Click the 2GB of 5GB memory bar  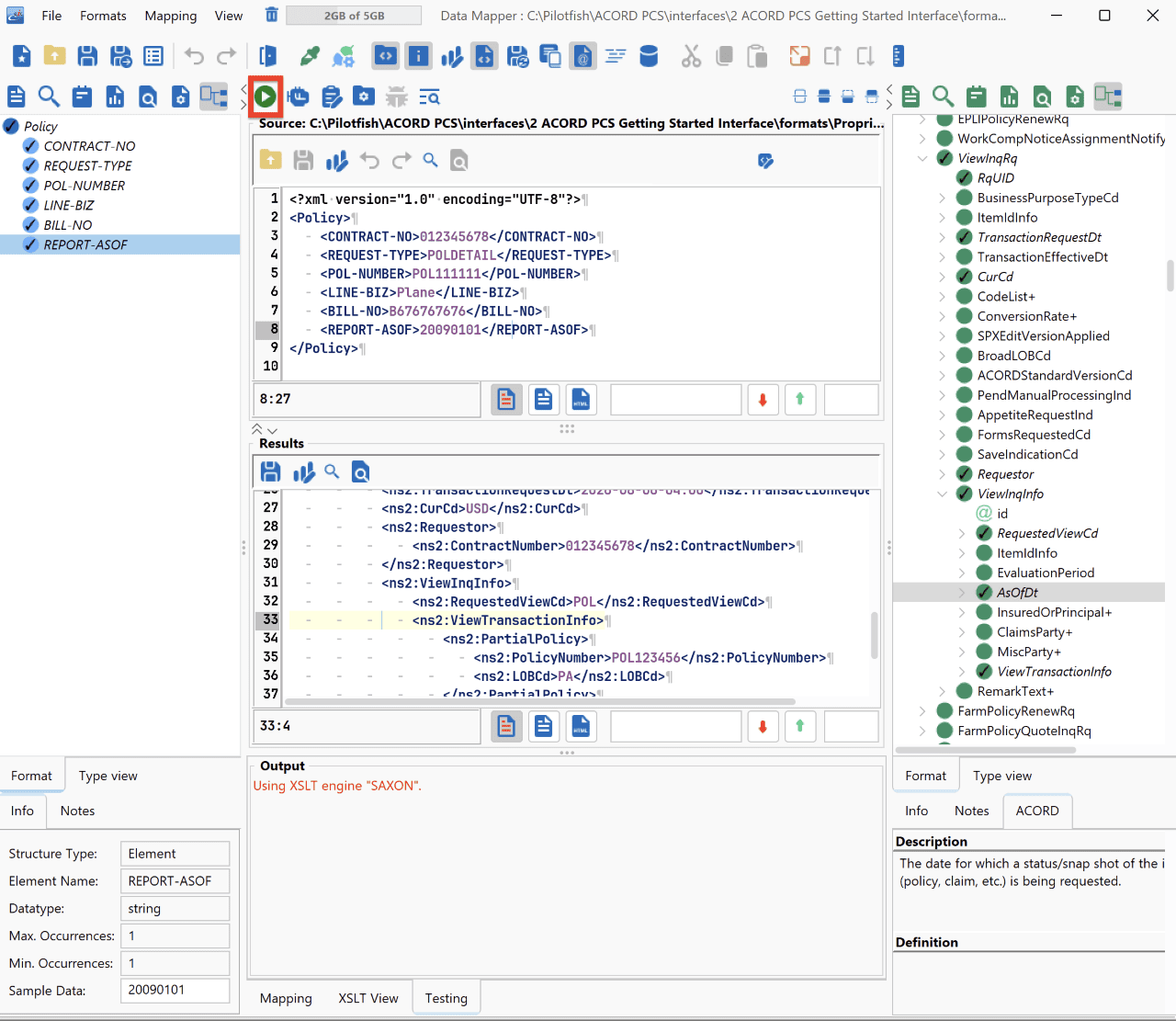click(x=354, y=16)
